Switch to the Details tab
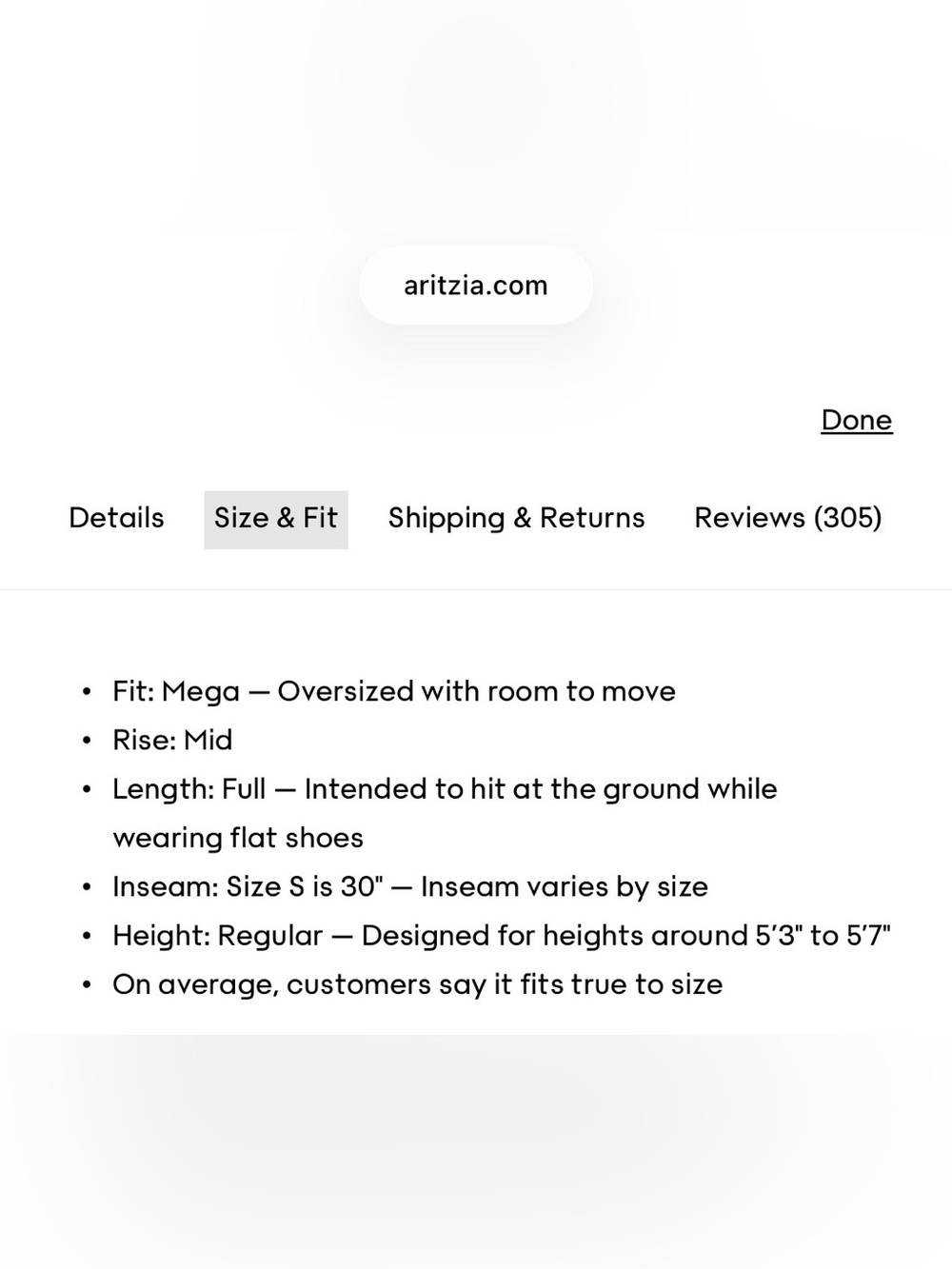The height and width of the screenshot is (1269, 952). pos(116,518)
